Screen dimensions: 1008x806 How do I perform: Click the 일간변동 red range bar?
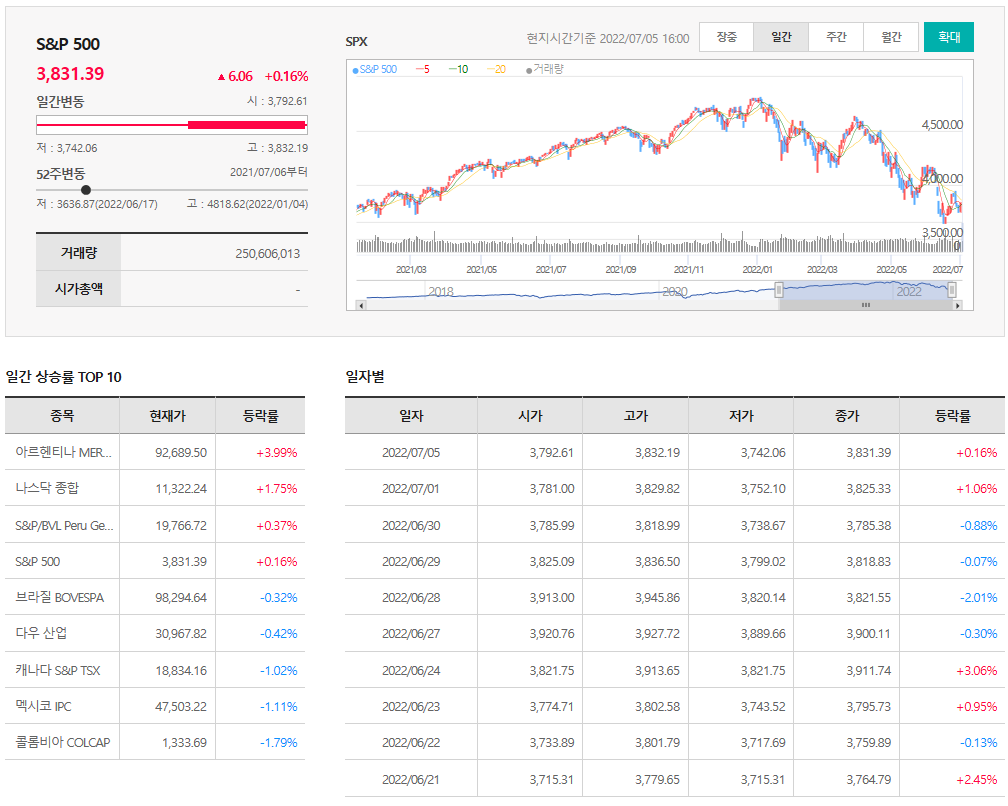pos(248,125)
